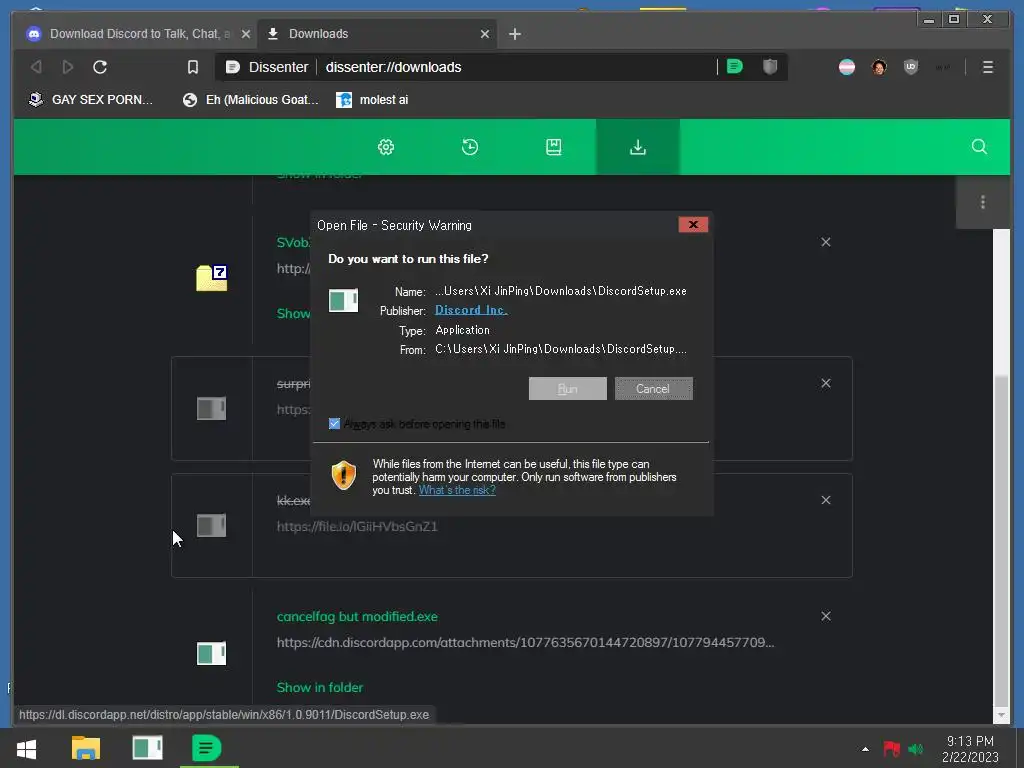This screenshot has height=768, width=1024.
Task: Open the GAY SEX PORN bookmark
Action: coord(91,100)
